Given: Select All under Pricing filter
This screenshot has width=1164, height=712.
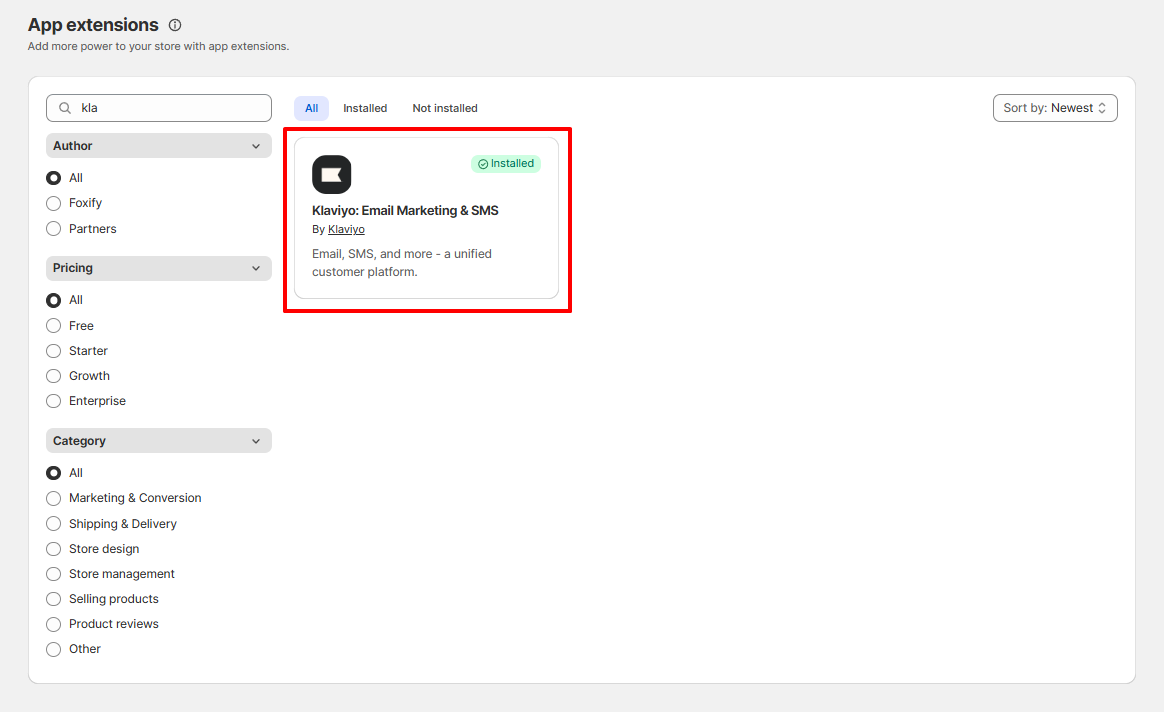Looking at the screenshot, I should coord(53,301).
